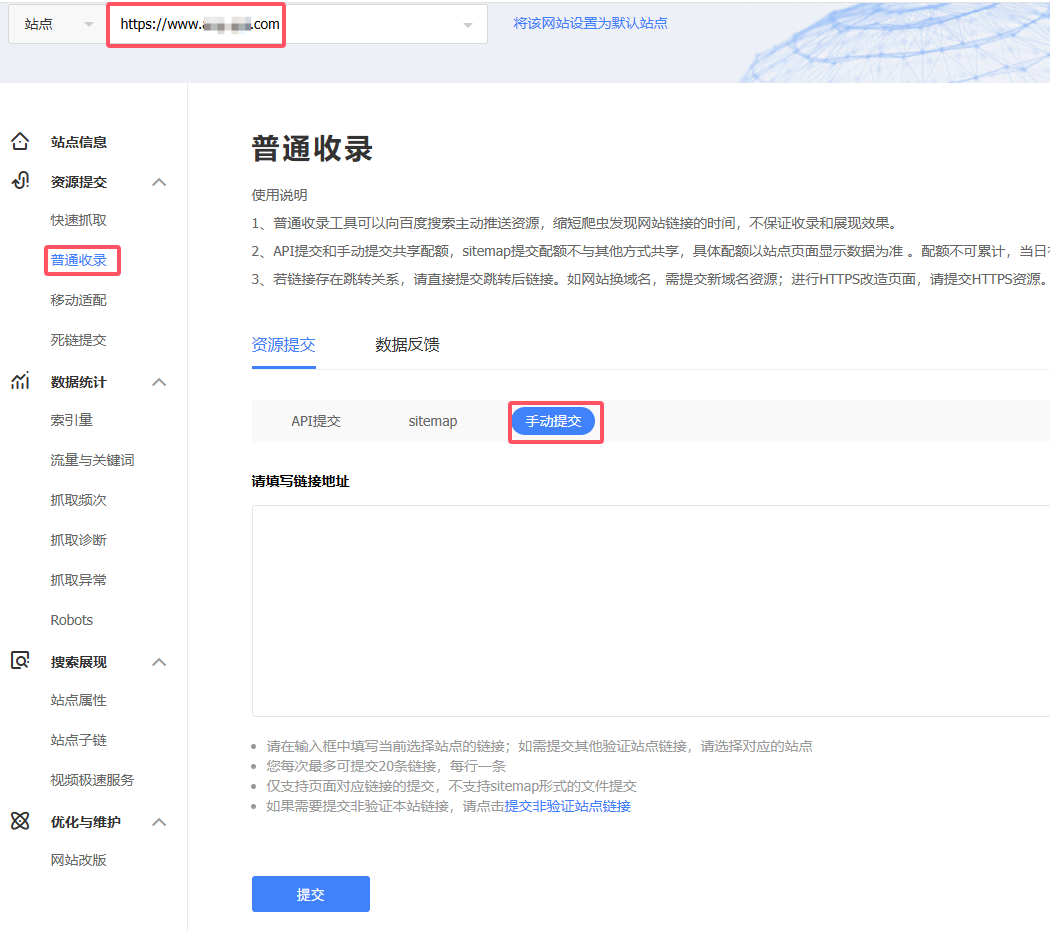Click the 请填写链接地址 label

(300, 481)
